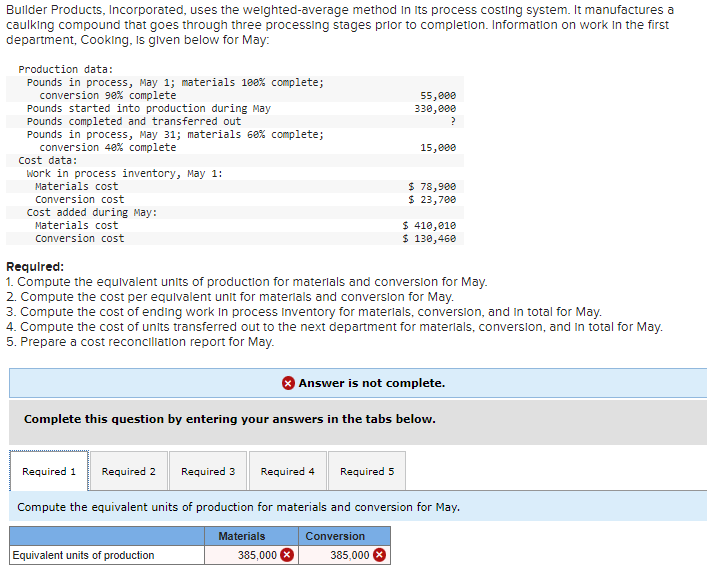Click the 'Equivalent units of production' row label

83,555
